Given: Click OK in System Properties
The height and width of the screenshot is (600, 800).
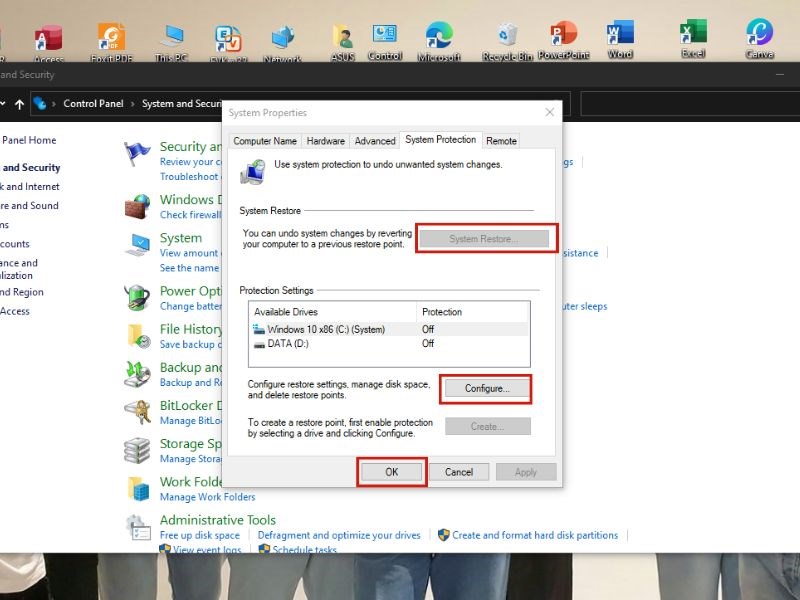Looking at the screenshot, I should [390, 471].
